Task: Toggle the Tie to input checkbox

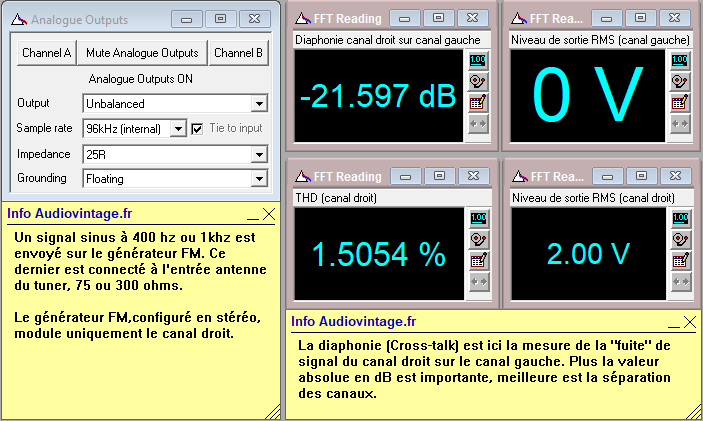Action: [197, 129]
